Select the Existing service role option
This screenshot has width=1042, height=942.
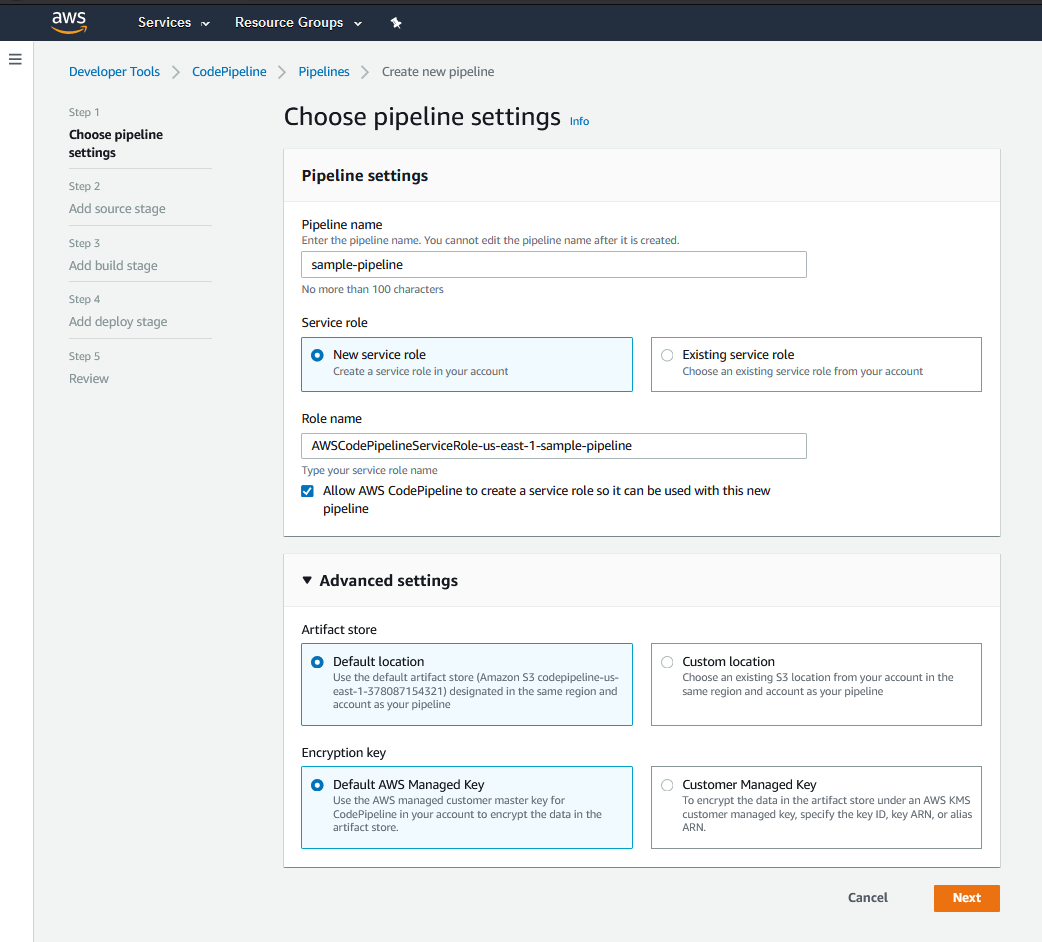point(816,364)
